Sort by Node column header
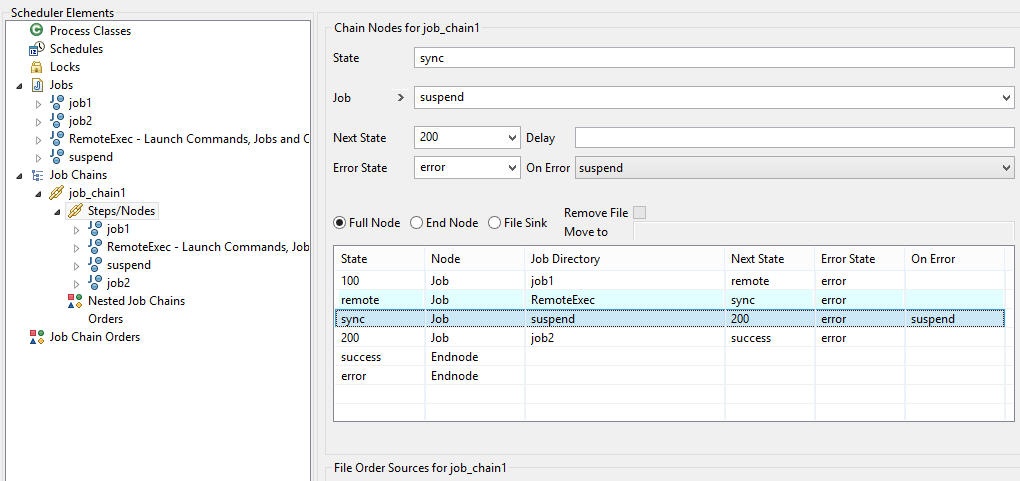Screen dimensions: 1020x481 click(x=475, y=258)
